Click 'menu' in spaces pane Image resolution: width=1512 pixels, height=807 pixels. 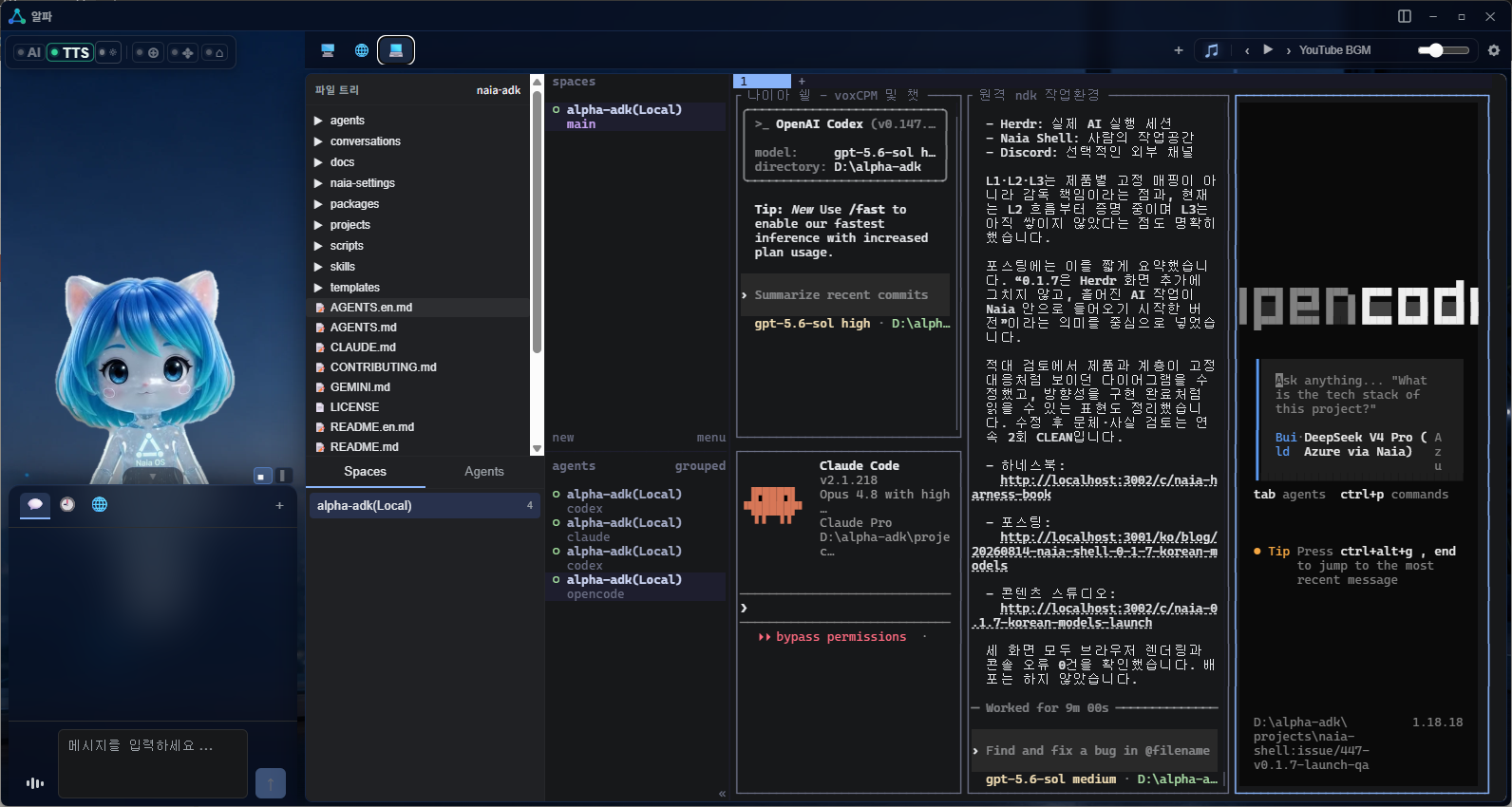click(x=711, y=438)
